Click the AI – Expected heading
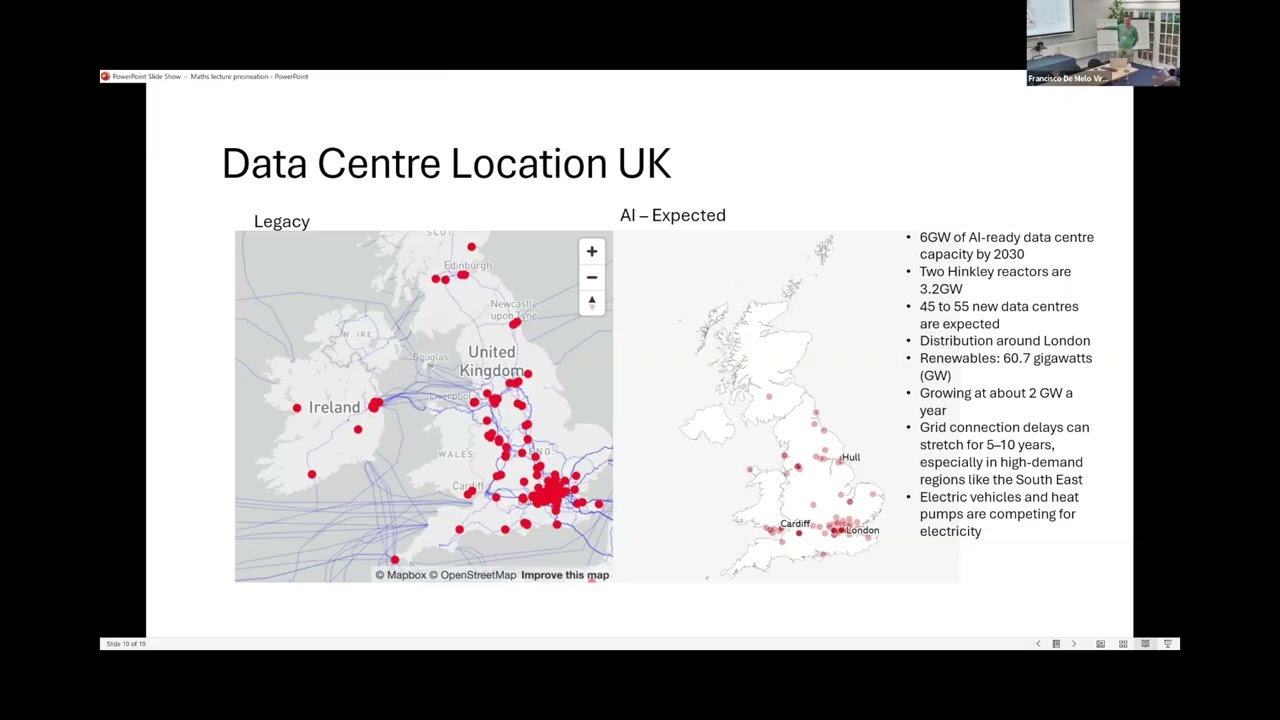The width and height of the screenshot is (1280, 720). (673, 215)
